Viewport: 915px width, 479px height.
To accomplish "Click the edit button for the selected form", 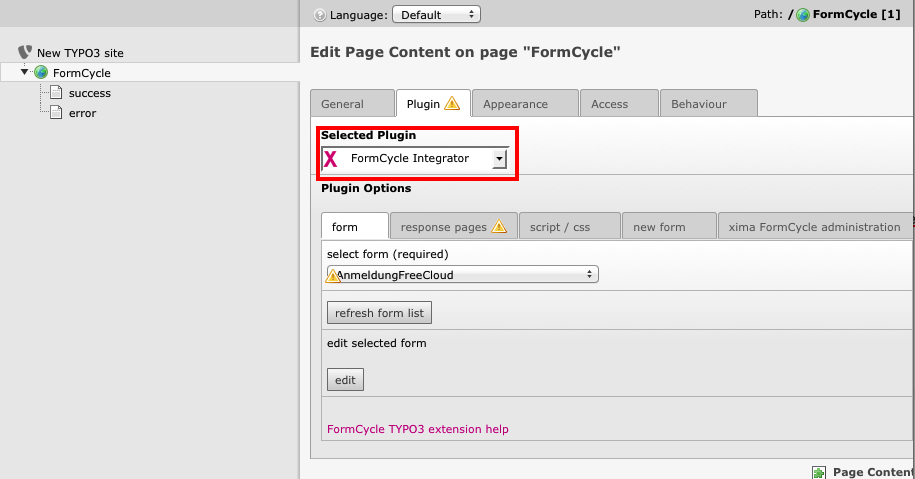I will coord(345,380).
